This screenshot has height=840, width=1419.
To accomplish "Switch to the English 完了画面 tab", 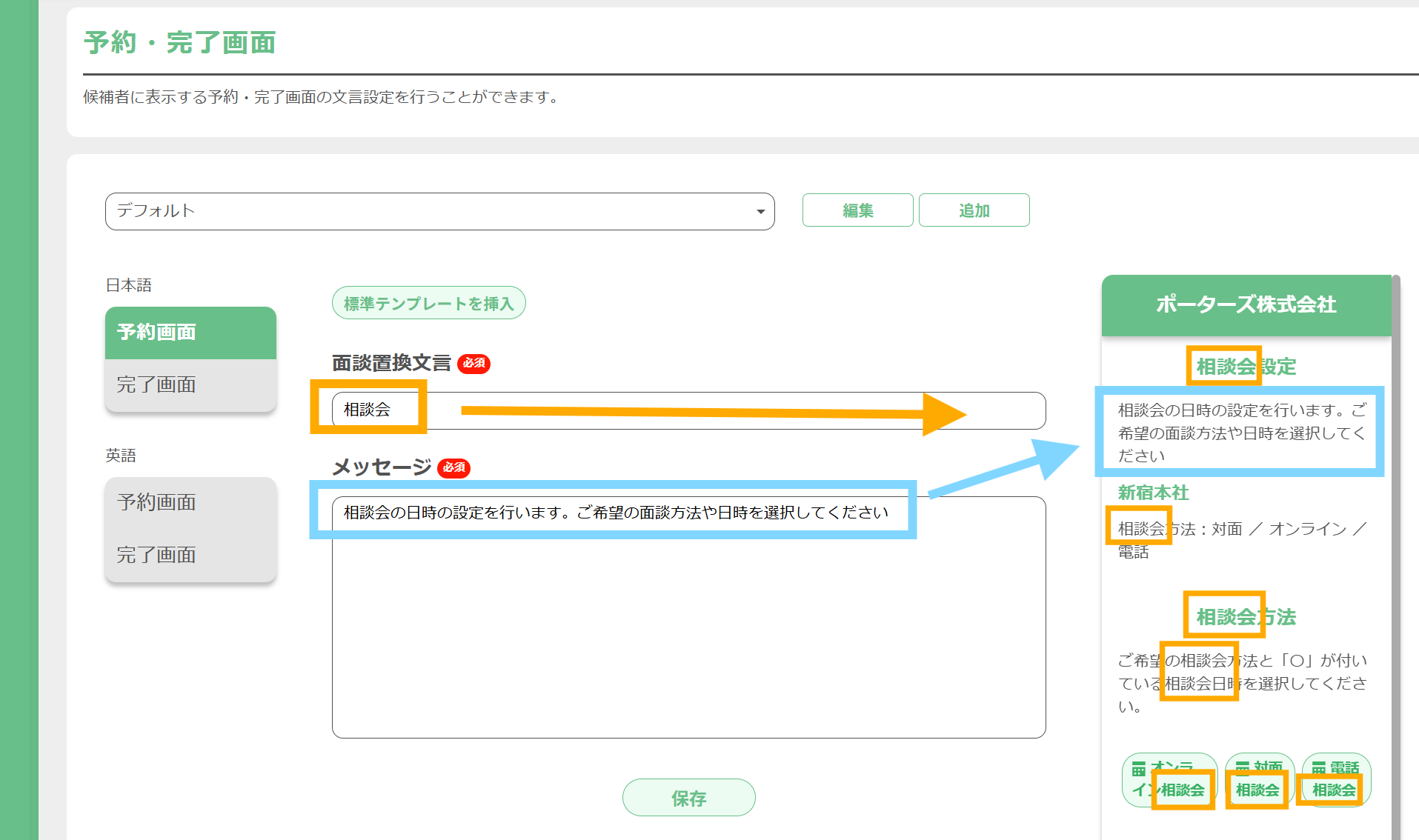I will [x=190, y=555].
